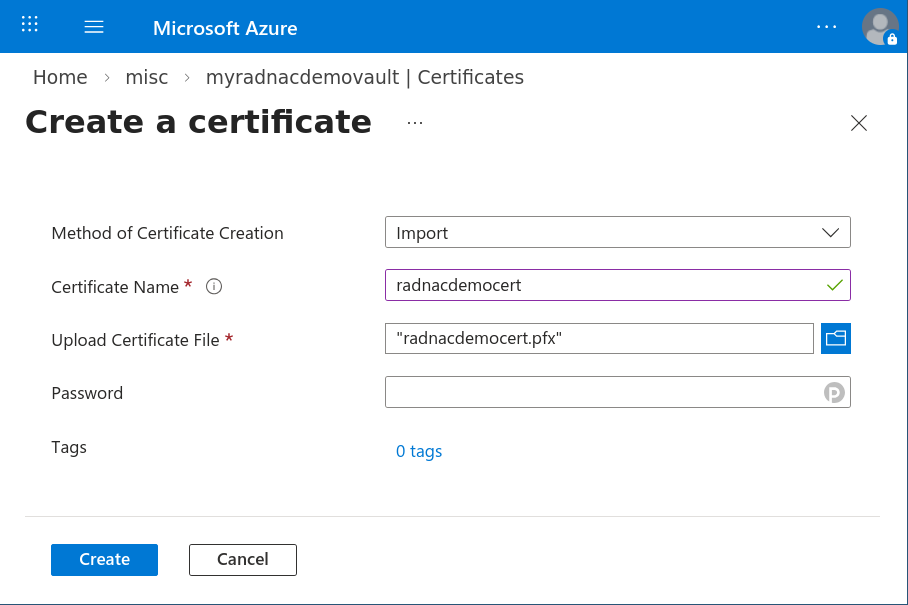Image resolution: width=908 pixels, height=605 pixels.
Task: Open the user account avatar
Action: coord(880,27)
